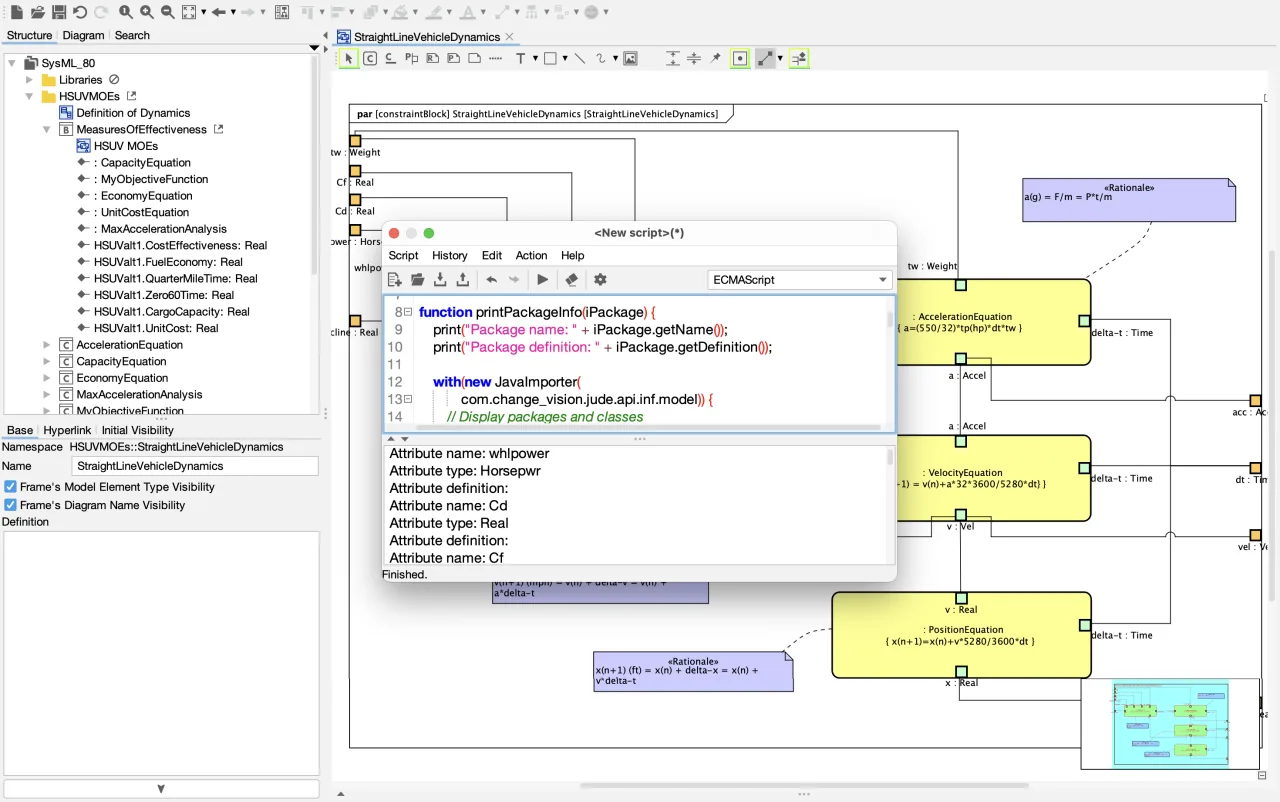
Task: Collapse code fold at line 13
Action: pyautogui.click(x=408, y=399)
